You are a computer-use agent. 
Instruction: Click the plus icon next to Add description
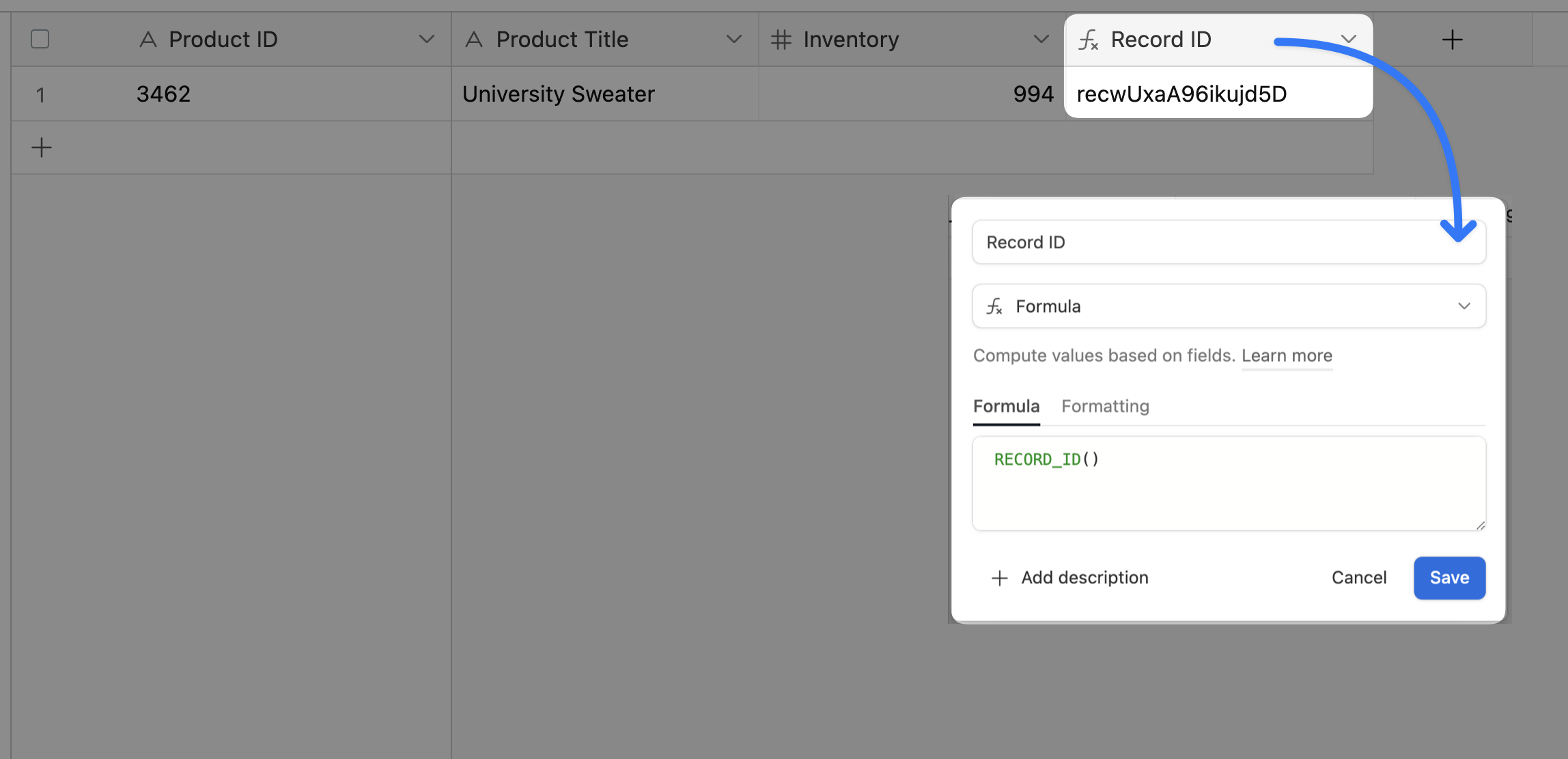pyautogui.click(x=999, y=578)
